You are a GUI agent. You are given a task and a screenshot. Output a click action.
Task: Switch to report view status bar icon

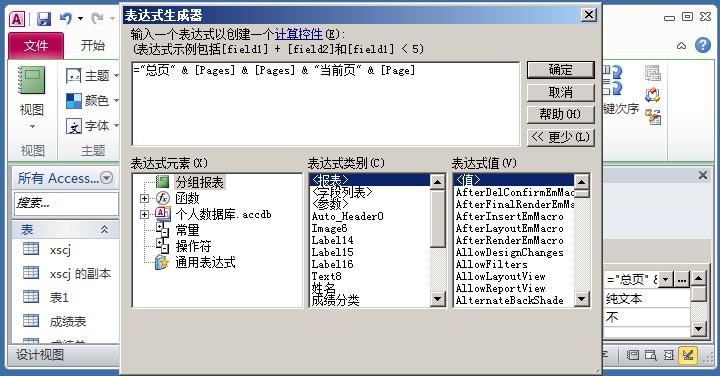633,354
